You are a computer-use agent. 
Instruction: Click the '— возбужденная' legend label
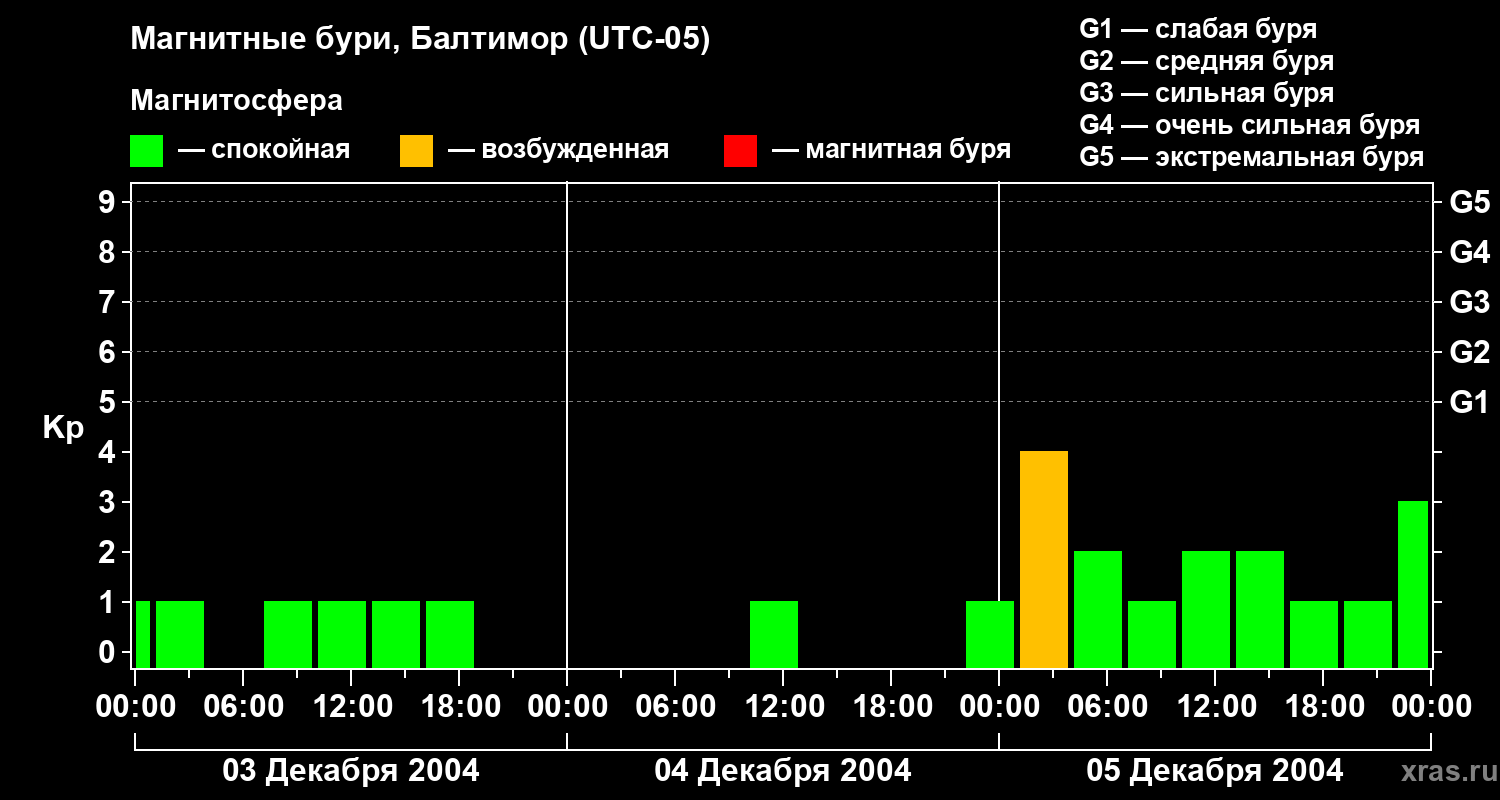coord(558,151)
